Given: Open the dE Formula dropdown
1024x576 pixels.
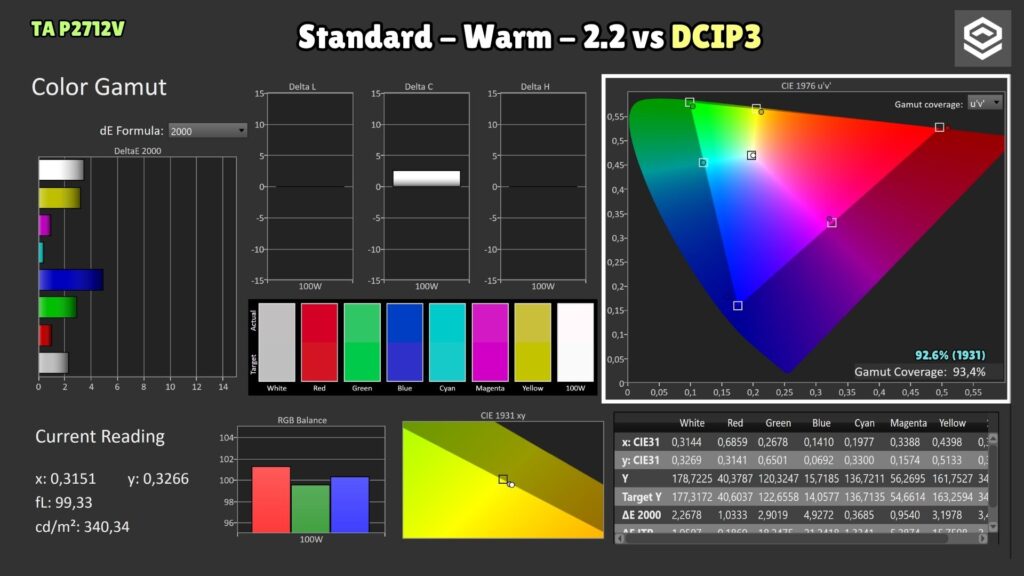Looking at the screenshot, I should pos(208,131).
